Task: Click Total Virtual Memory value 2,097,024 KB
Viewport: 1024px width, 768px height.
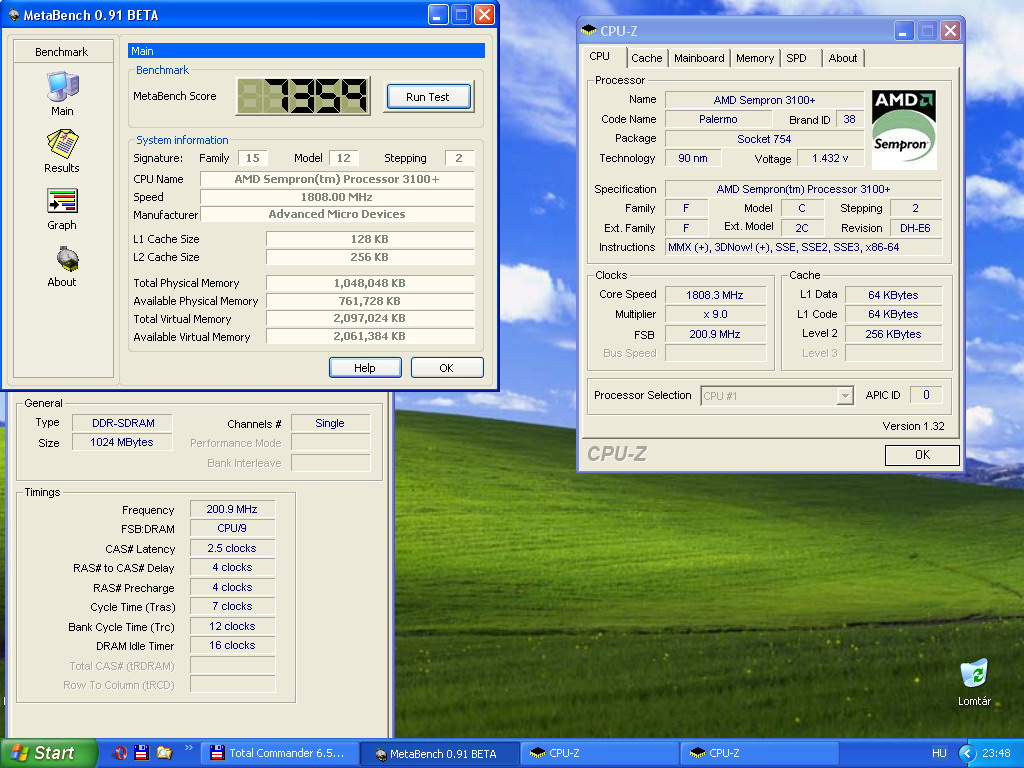Action: point(370,319)
